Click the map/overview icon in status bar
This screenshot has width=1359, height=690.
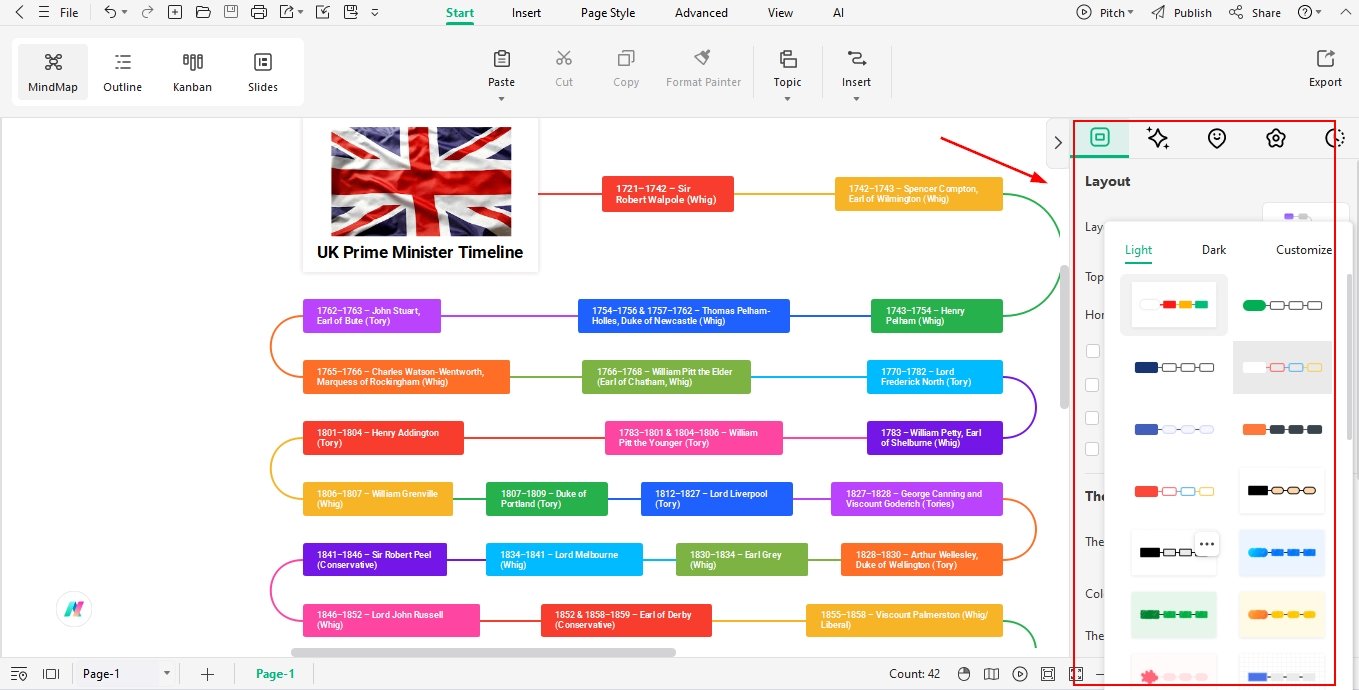click(992, 674)
